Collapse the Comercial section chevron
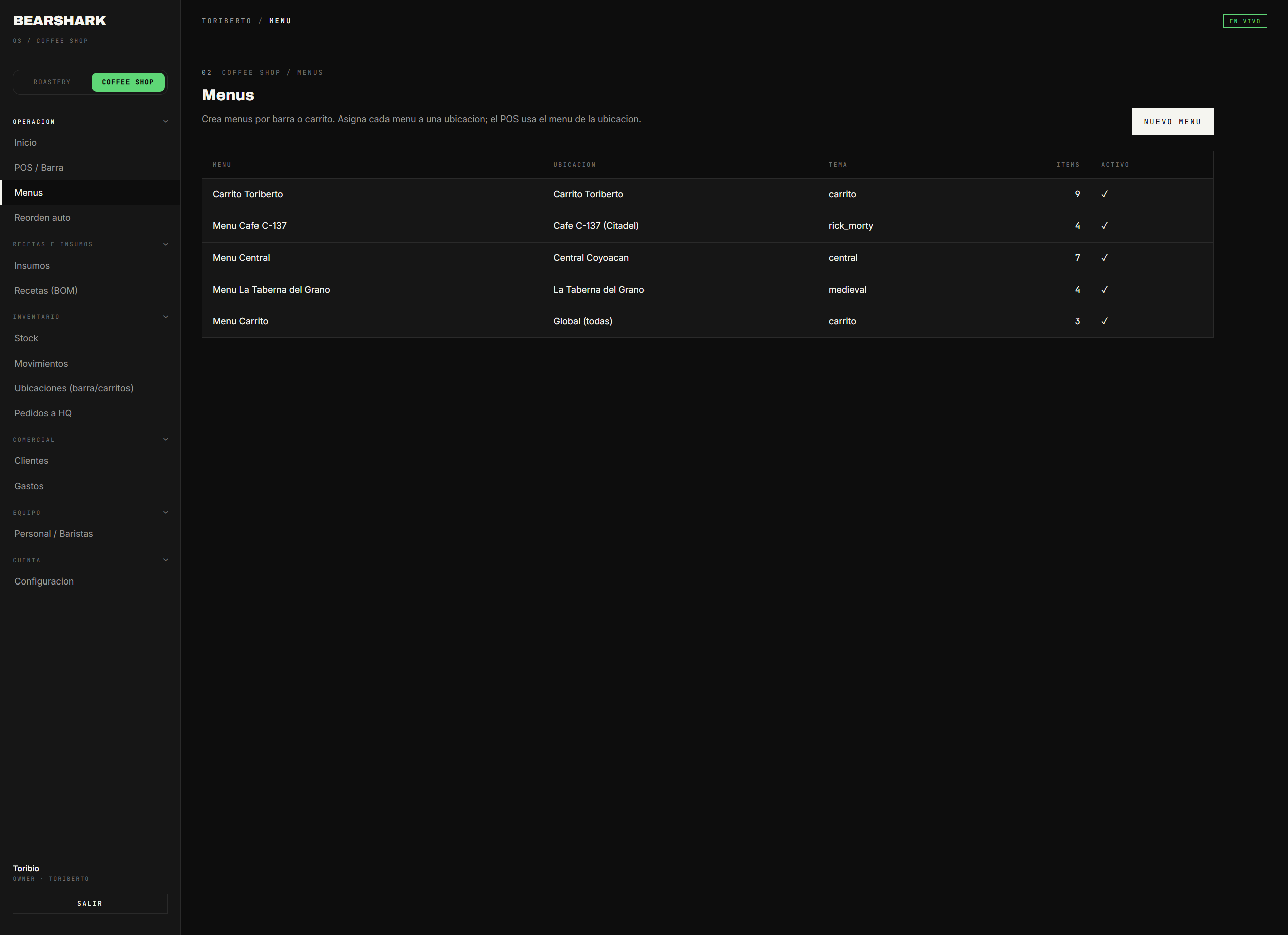This screenshot has height=935, width=1288. click(166, 440)
